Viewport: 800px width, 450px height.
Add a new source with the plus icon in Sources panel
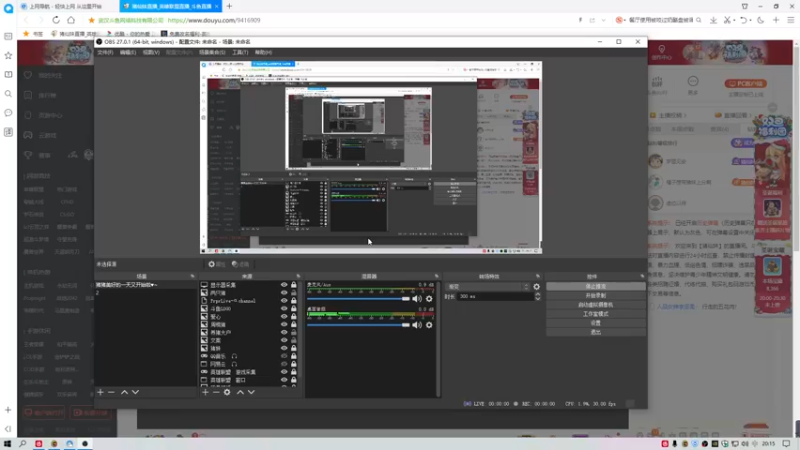click(x=205, y=392)
